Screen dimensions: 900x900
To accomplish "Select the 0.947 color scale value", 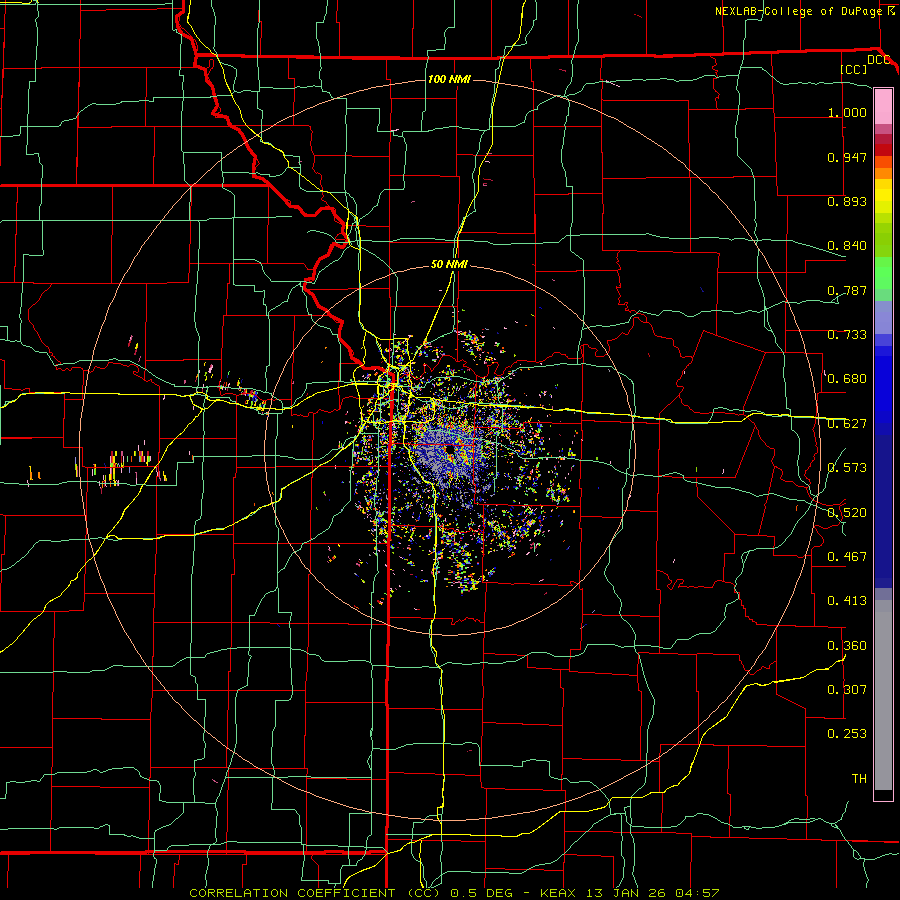I will pyautogui.click(x=847, y=157).
